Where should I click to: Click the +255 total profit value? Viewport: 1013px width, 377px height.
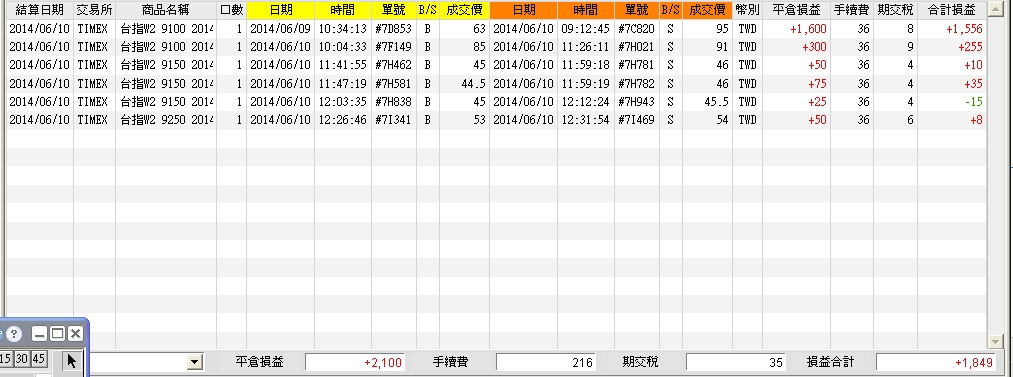point(970,47)
